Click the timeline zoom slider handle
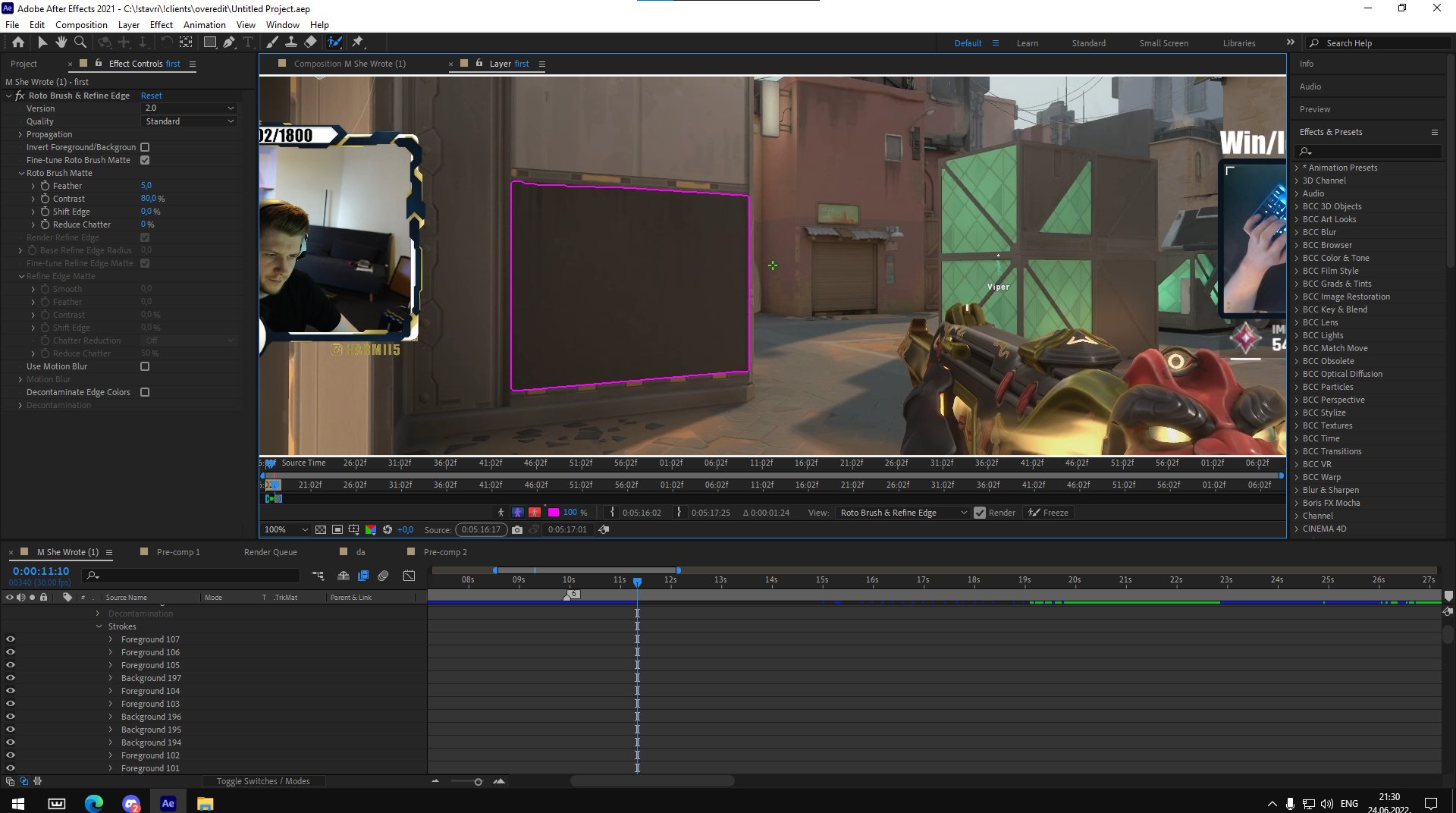1456x813 pixels. click(478, 781)
